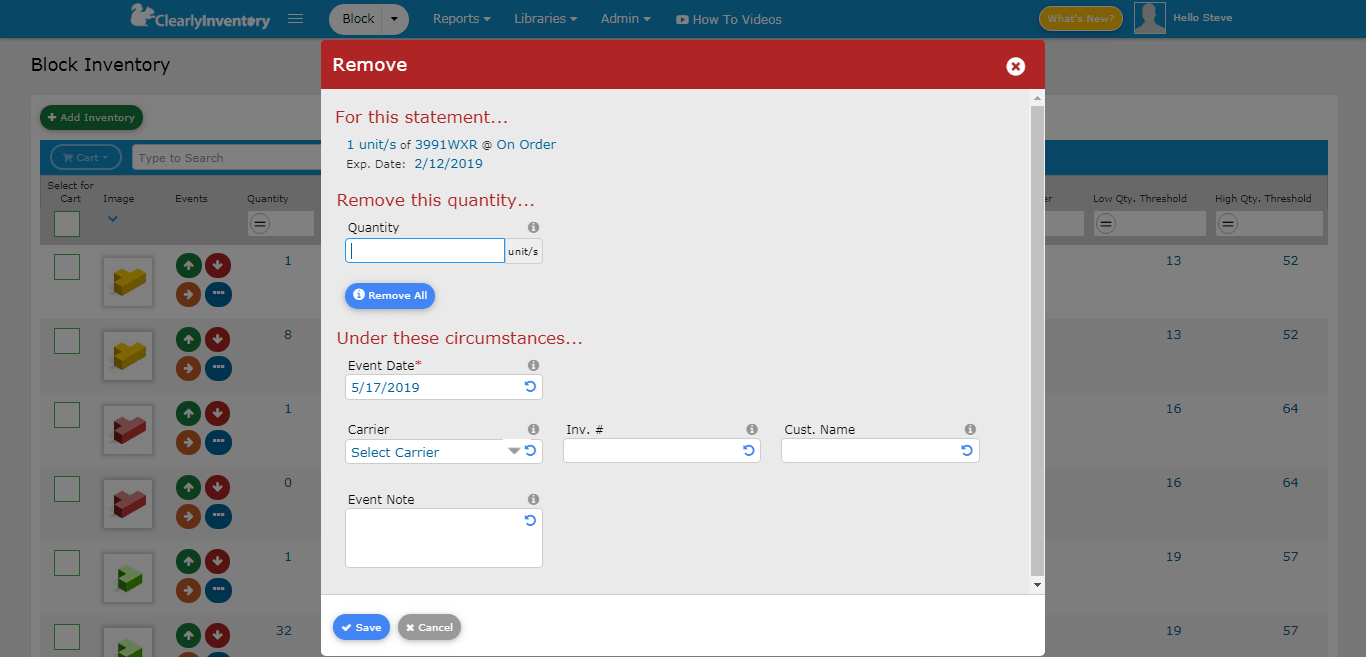Open the Libraries menu

[546, 19]
